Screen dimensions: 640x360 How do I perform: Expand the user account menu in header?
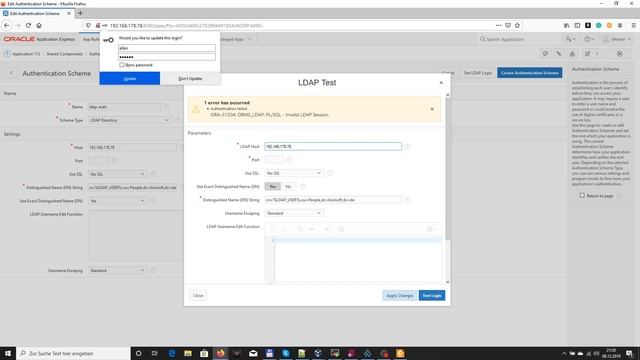click(x=617, y=39)
